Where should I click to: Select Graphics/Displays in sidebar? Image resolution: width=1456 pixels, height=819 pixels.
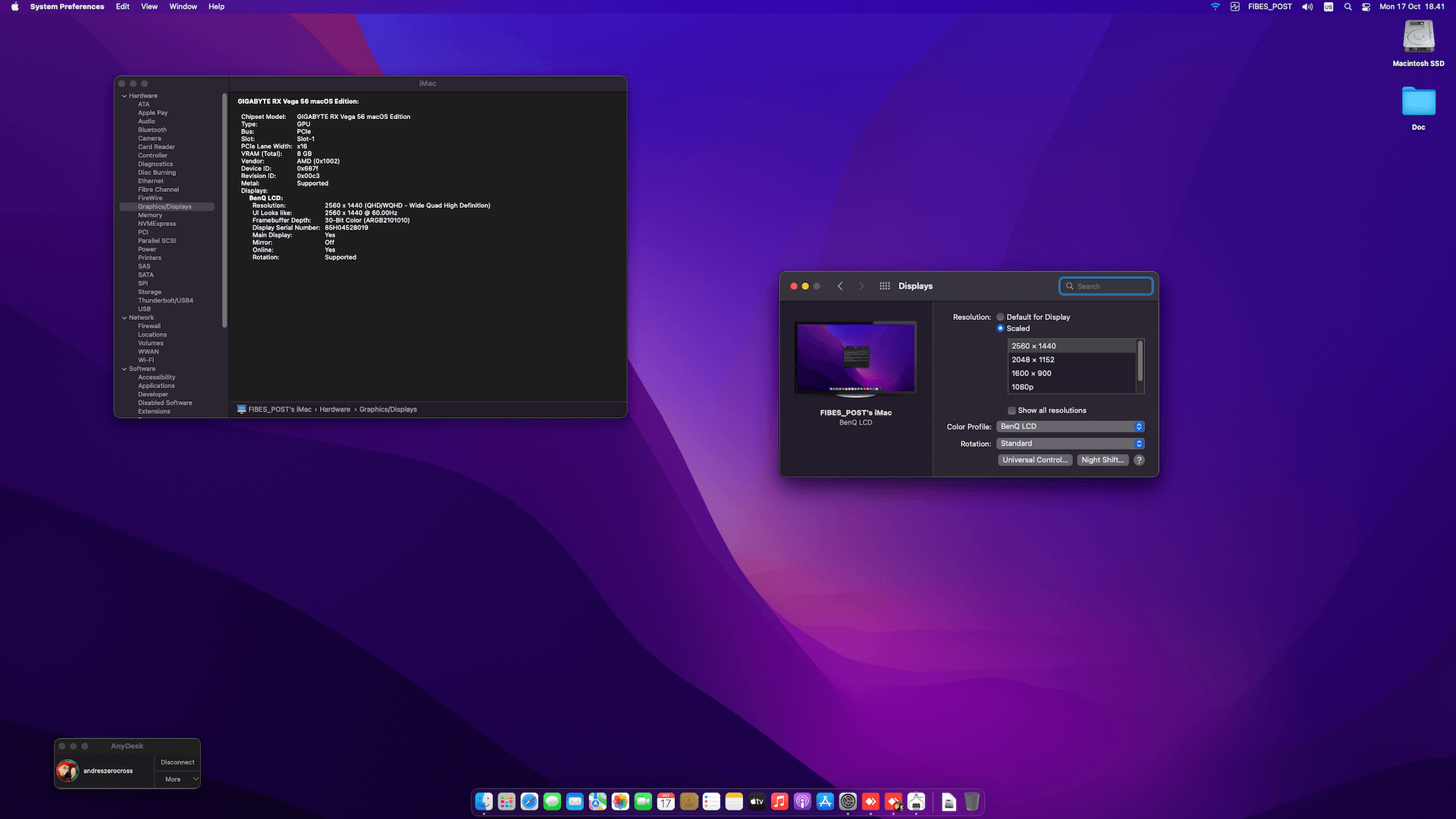tap(167, 206)
